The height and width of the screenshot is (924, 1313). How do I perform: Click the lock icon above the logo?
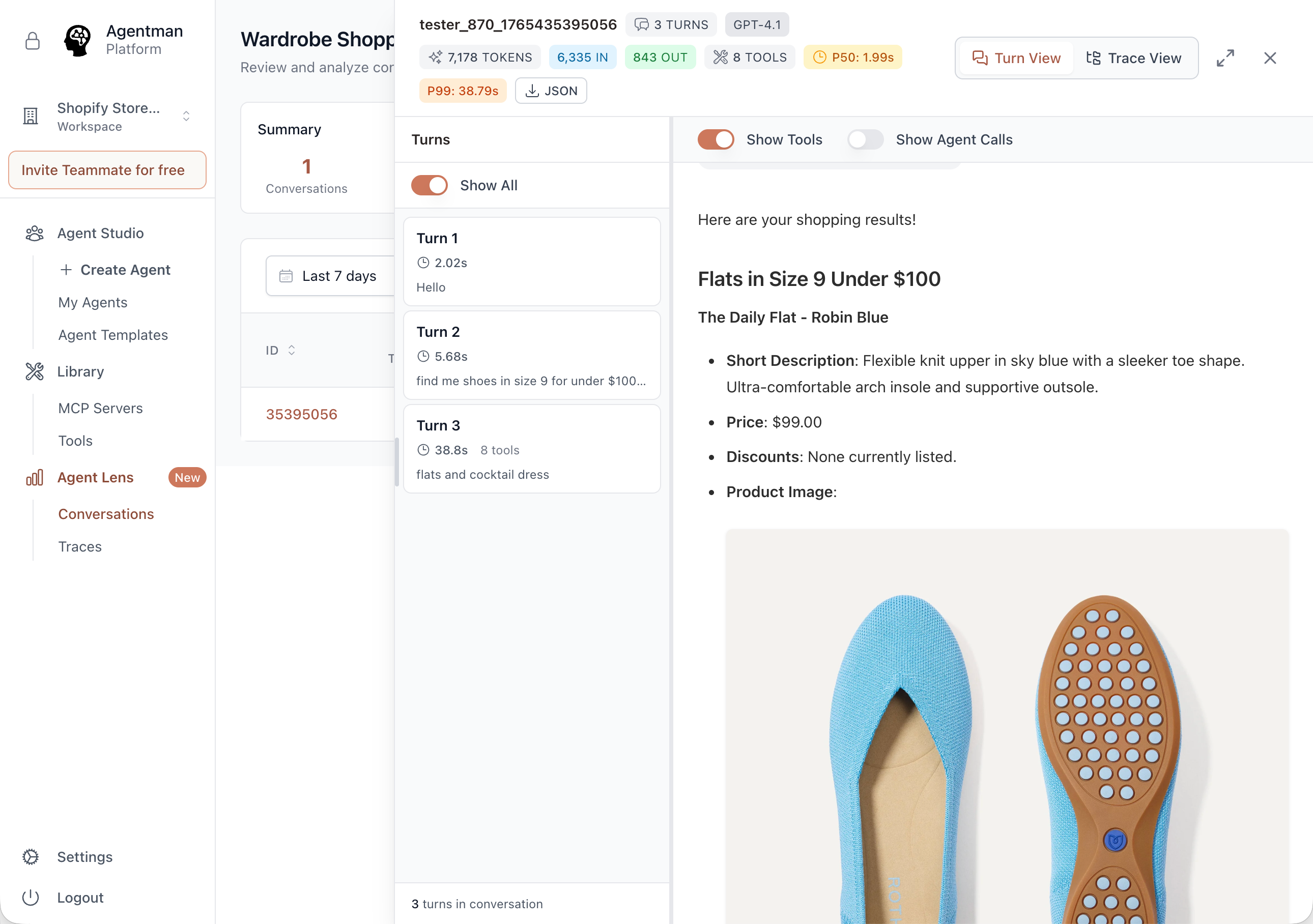(32, 41)
